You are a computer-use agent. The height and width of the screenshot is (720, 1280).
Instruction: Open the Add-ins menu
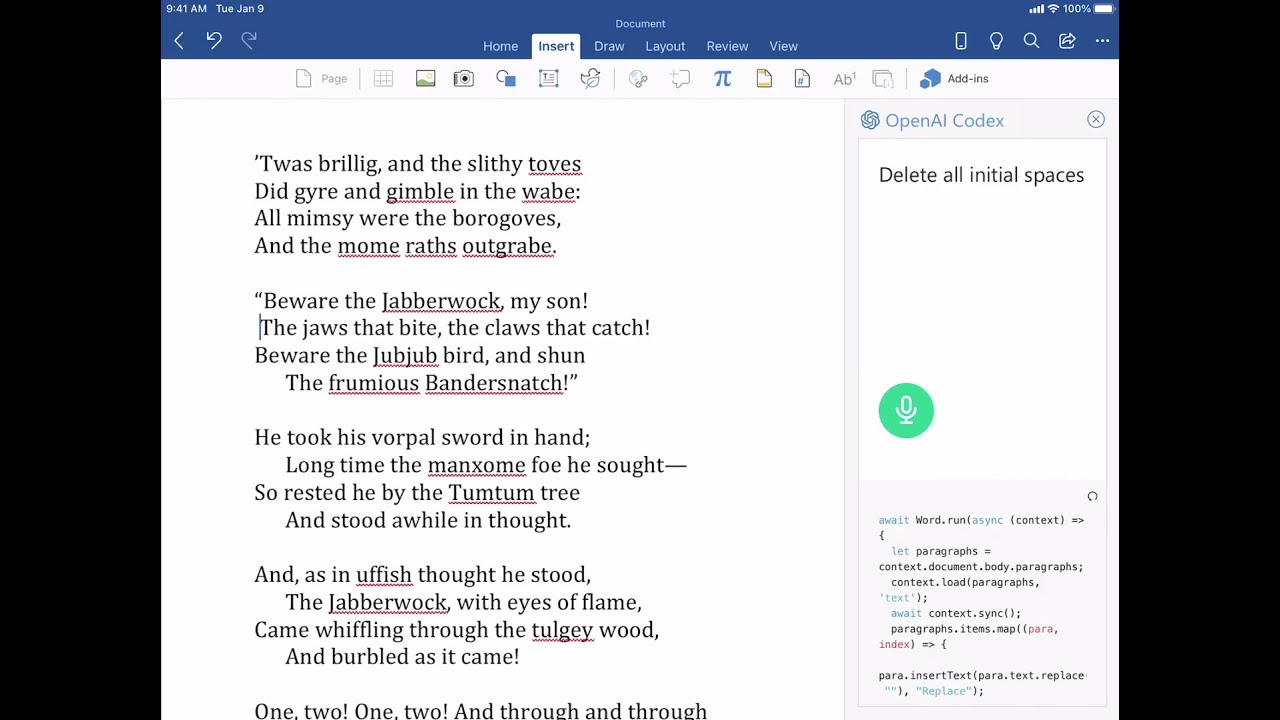coord(954,79)
